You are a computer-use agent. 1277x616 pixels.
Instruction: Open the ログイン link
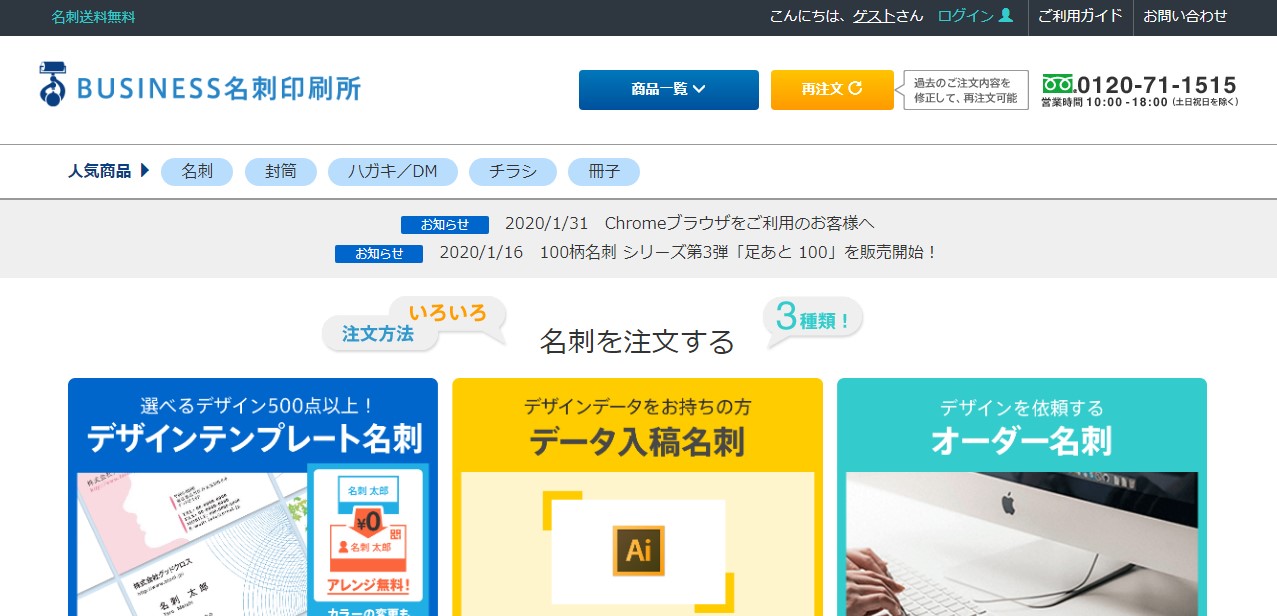coord(965,16)
